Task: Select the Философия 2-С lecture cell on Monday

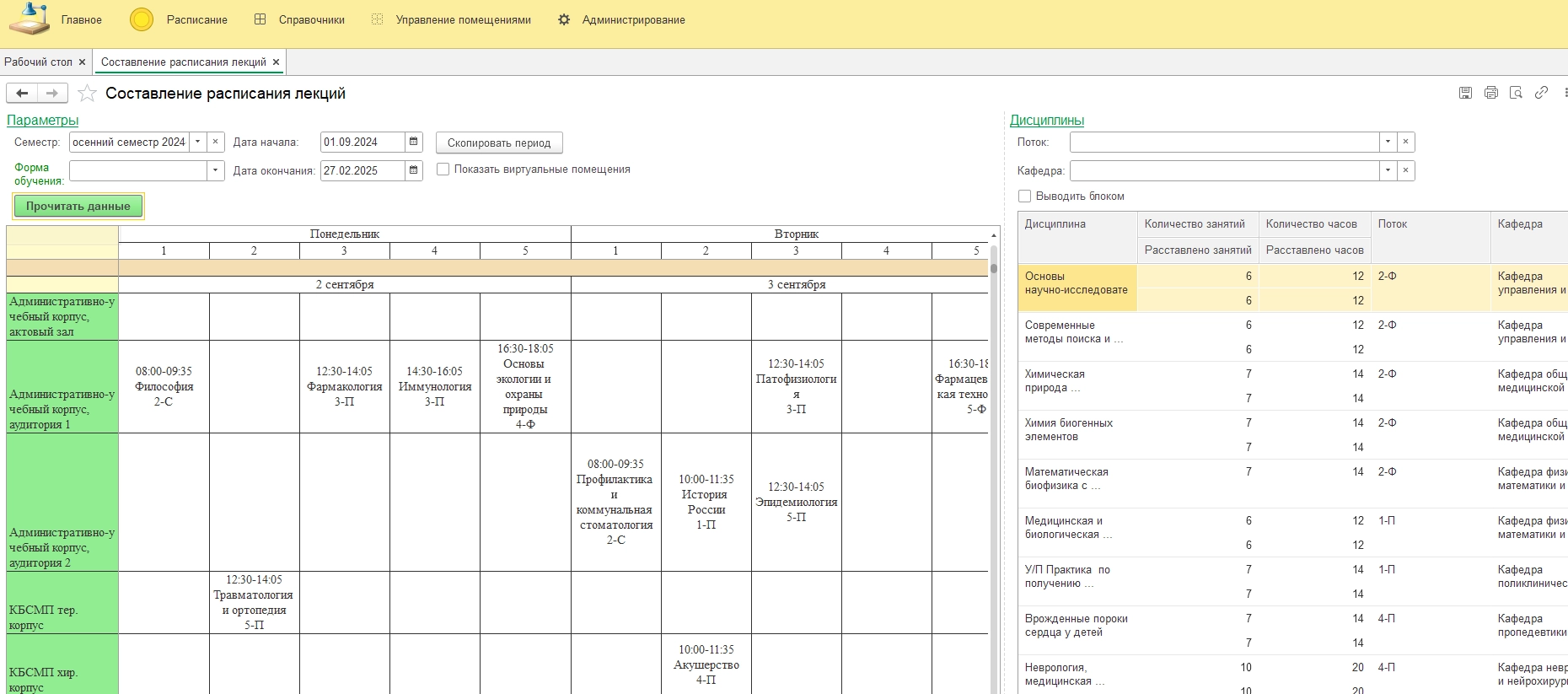Action: [x=164, y=387]
